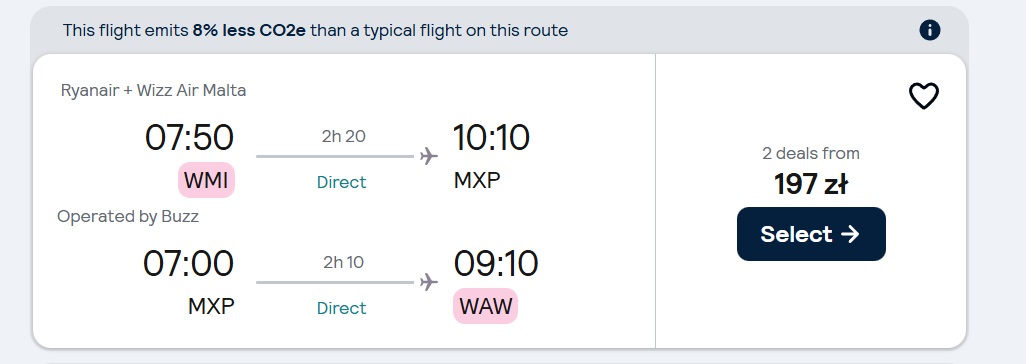The width and height of the screenshot is (1026, 364).
Task: Click the 09:10 return arrival time
Action: click(495, 264)
